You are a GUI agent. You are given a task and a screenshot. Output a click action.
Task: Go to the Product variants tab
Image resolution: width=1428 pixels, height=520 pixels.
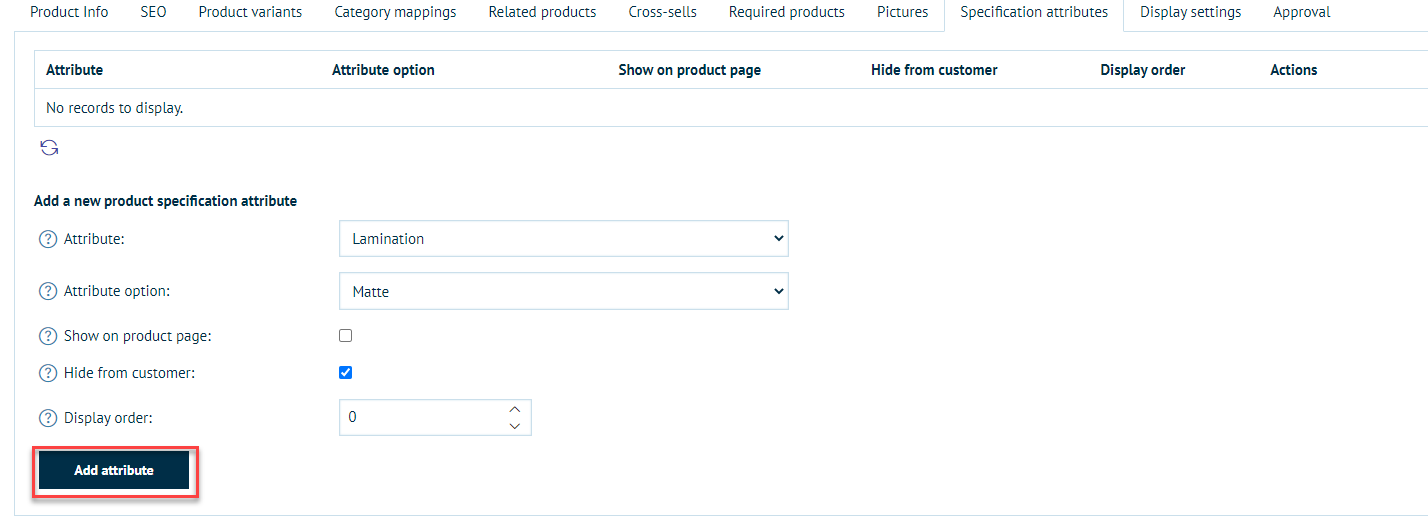pos(250,12)
